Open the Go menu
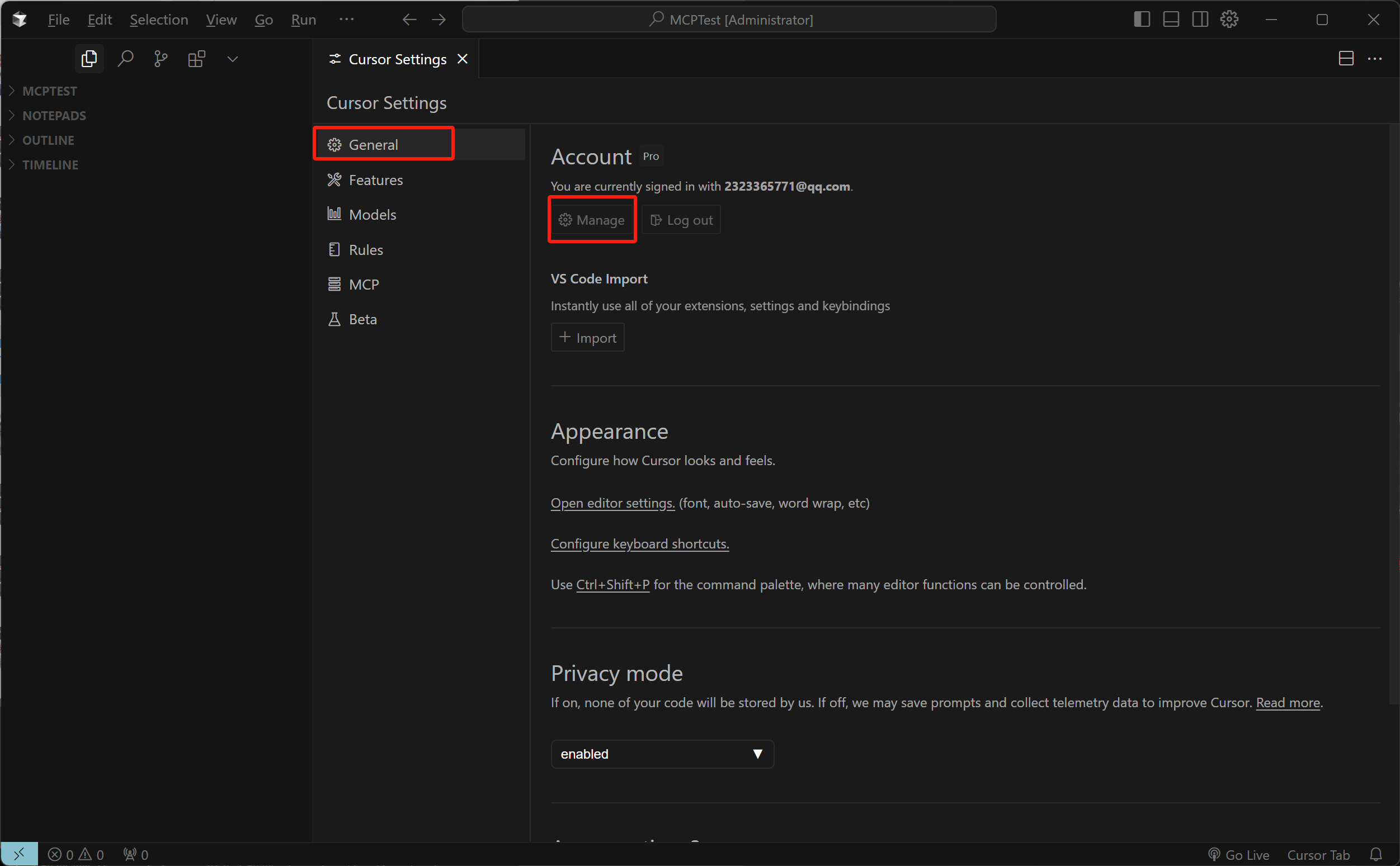 pyautogui.click(x=263, y=20)
